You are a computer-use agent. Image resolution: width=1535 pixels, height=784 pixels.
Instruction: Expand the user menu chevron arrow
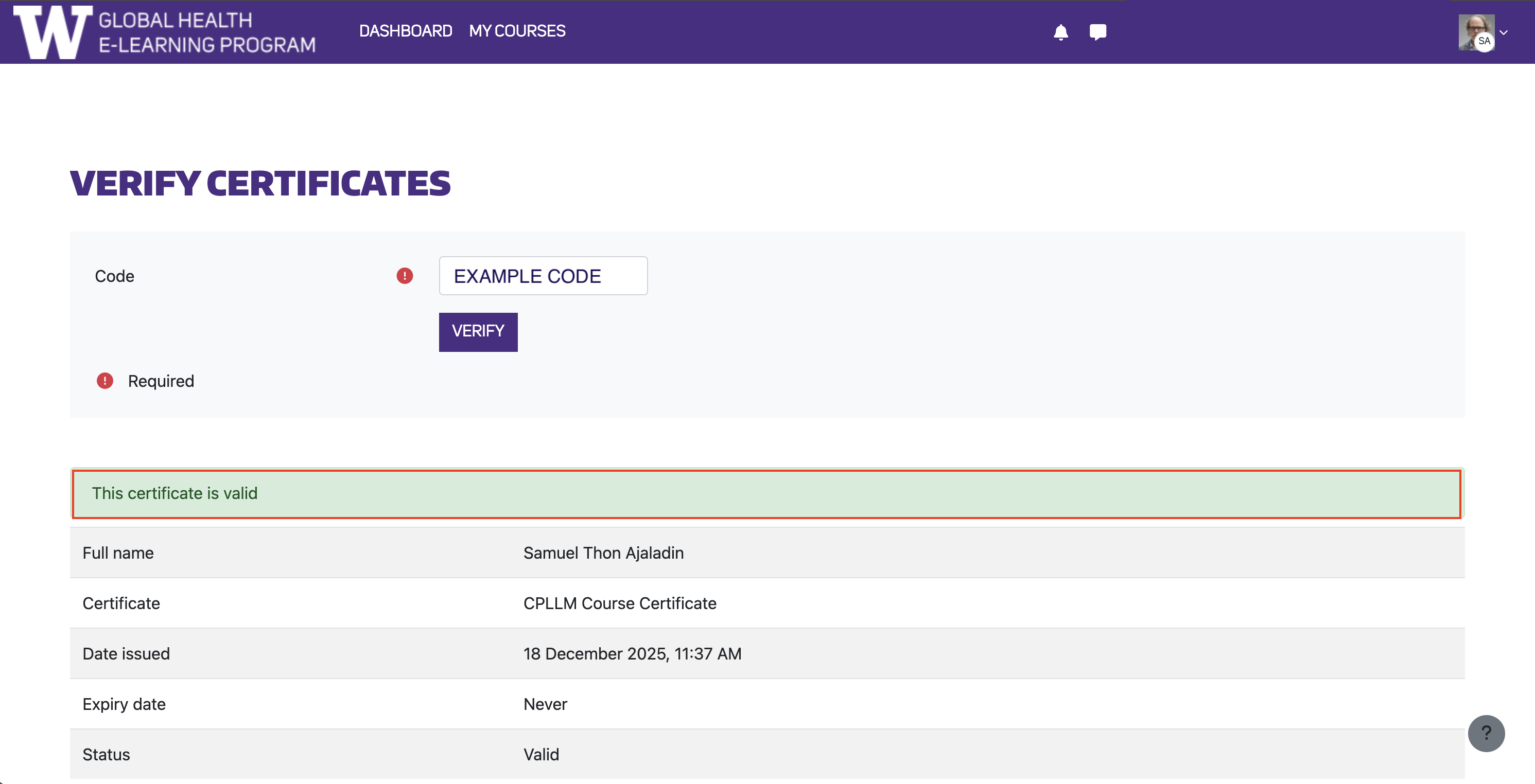(1504, 33)
